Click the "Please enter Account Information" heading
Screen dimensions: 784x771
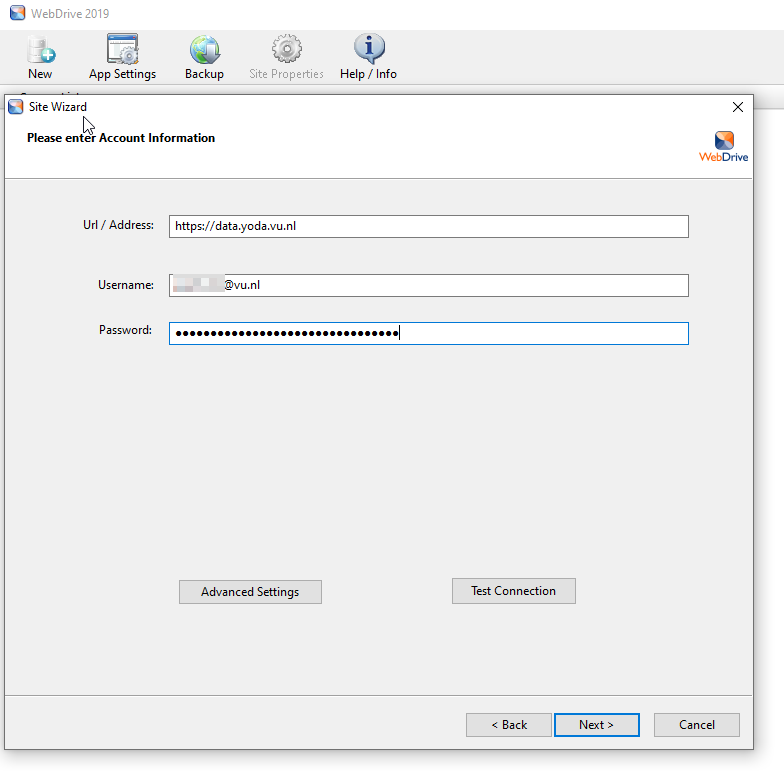point(121,138)
